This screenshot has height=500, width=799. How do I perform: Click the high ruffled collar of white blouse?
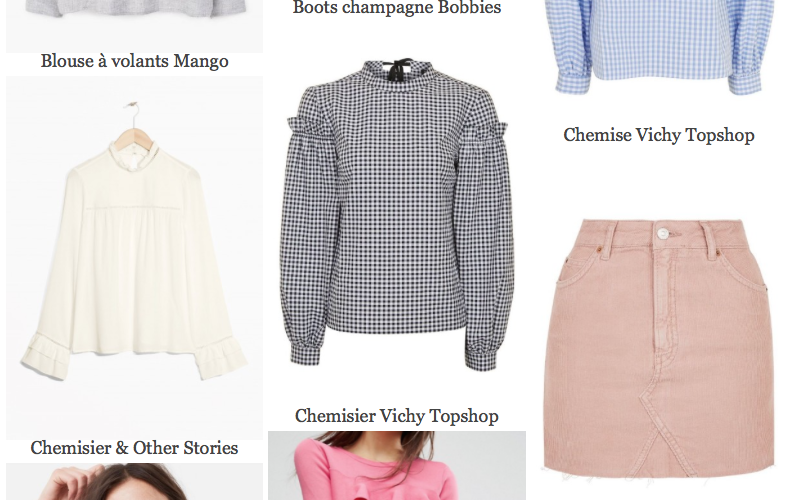pyautogui.click(x=134, y=152)
